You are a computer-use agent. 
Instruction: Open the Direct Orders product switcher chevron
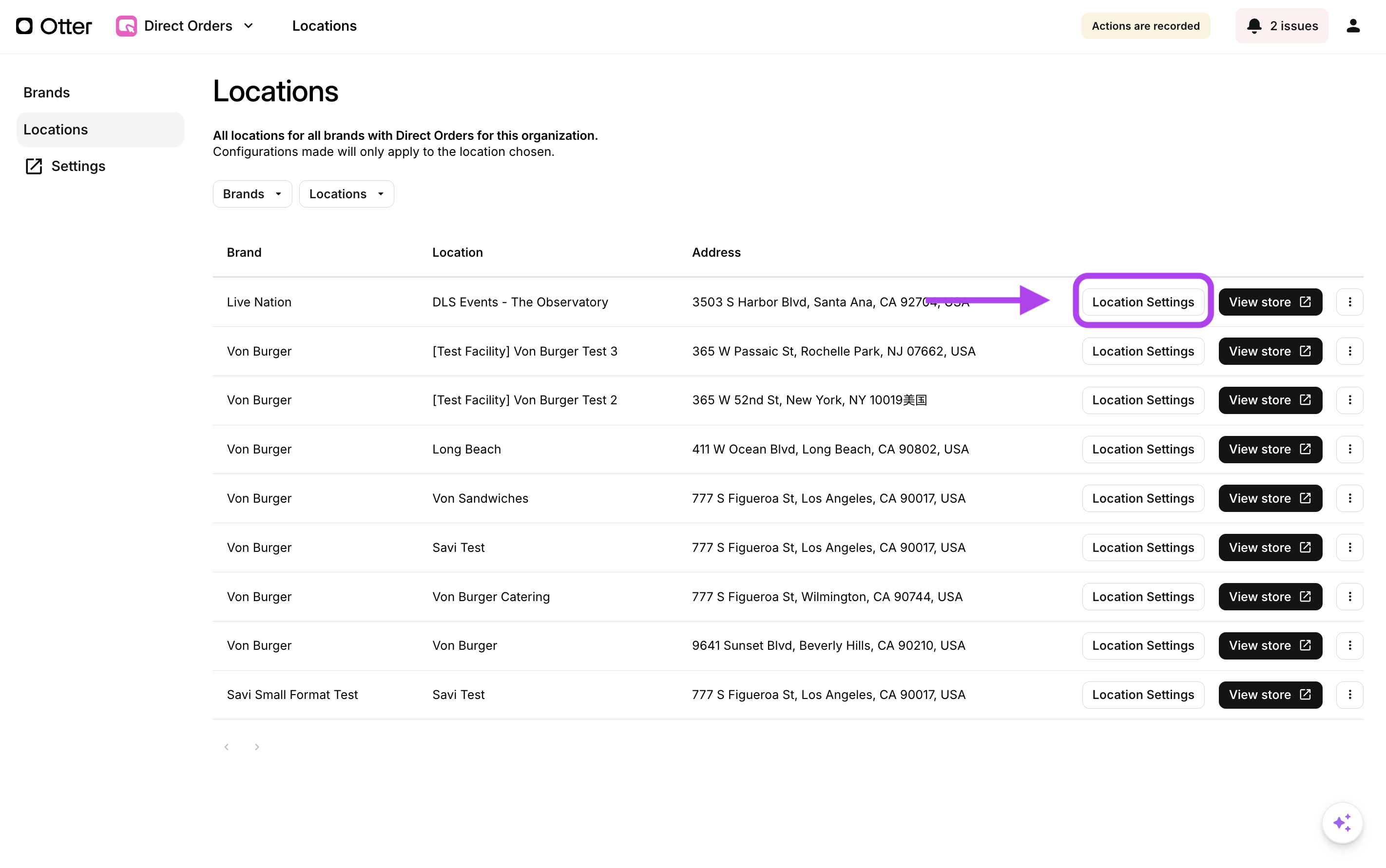[249, 26]
